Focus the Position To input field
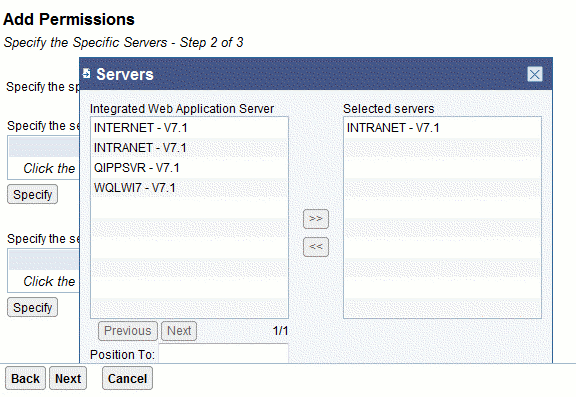The image size is (576, 397). pos(223,353)
